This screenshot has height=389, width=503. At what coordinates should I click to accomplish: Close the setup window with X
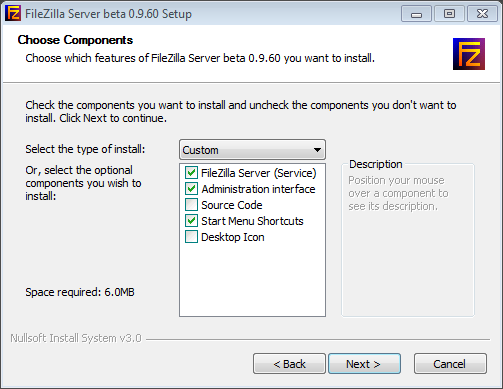point(482,14)
